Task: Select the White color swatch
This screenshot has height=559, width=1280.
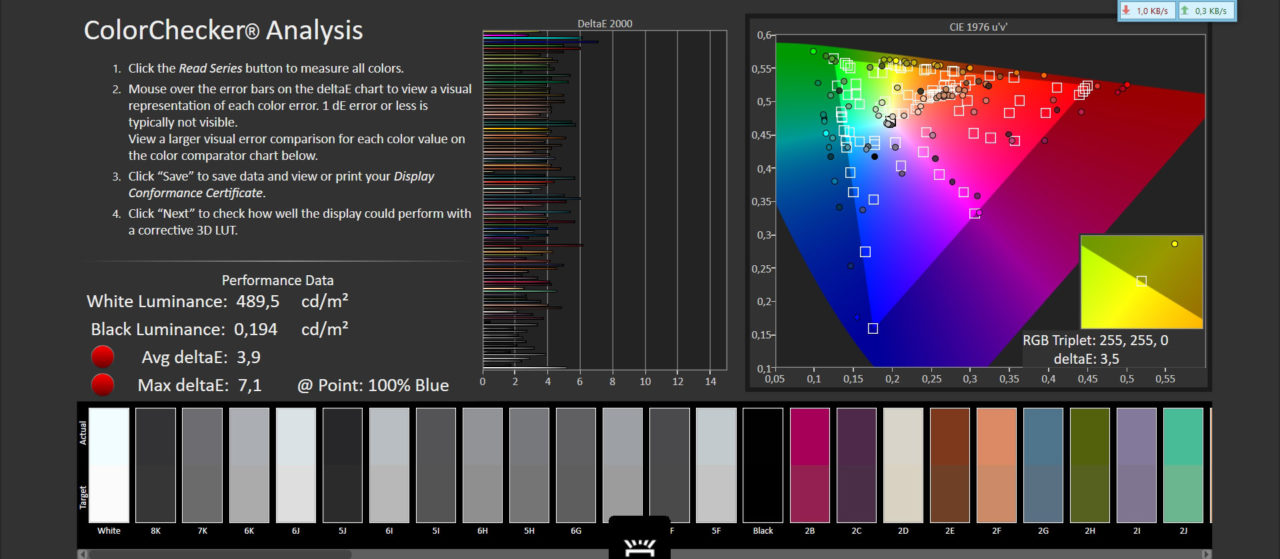Action: [x=108, y=465]
